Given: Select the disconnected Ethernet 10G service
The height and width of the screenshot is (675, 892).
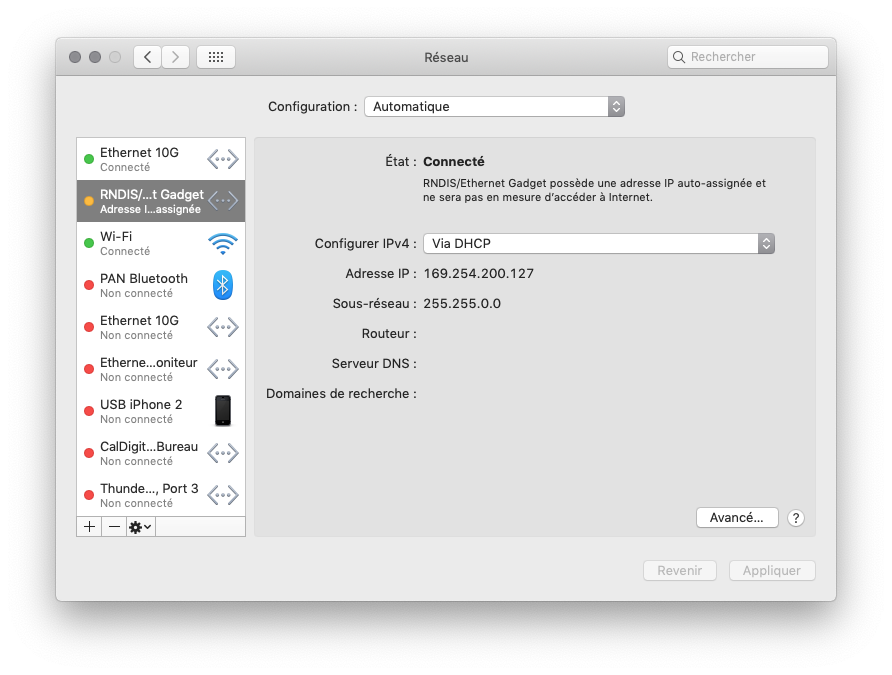Looking at the screenshot, I should click(161, 327).
